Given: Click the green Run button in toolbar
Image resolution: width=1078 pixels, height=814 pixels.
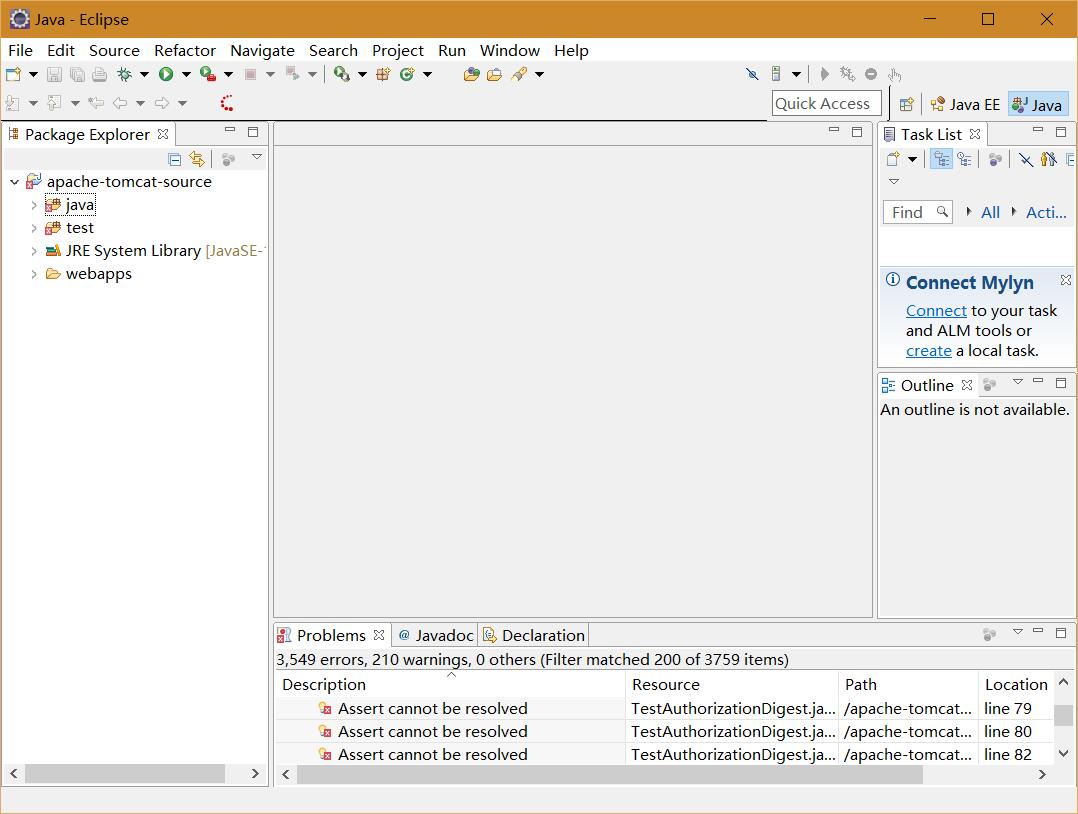Looking at the screenshot, I should pos(166,74).
